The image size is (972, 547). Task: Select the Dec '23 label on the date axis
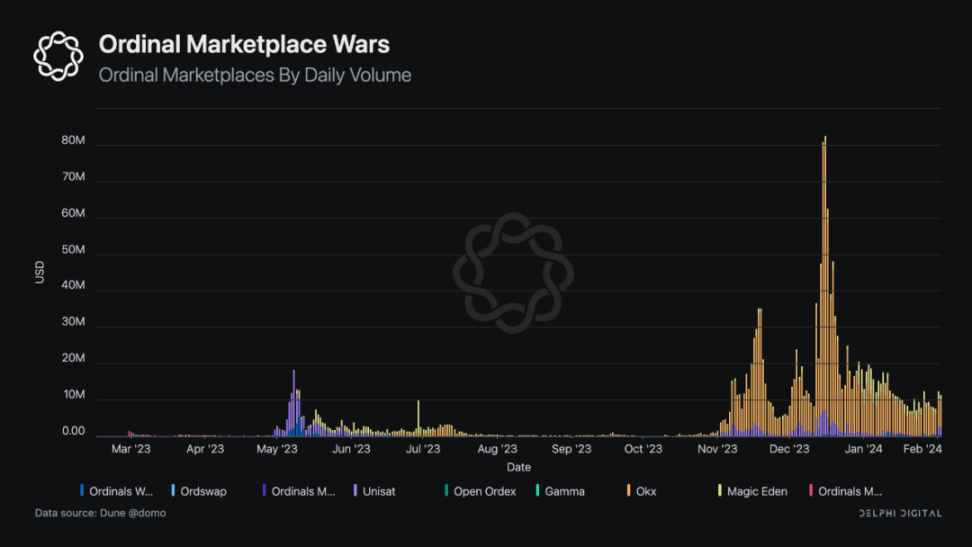[x=788, y=450]
